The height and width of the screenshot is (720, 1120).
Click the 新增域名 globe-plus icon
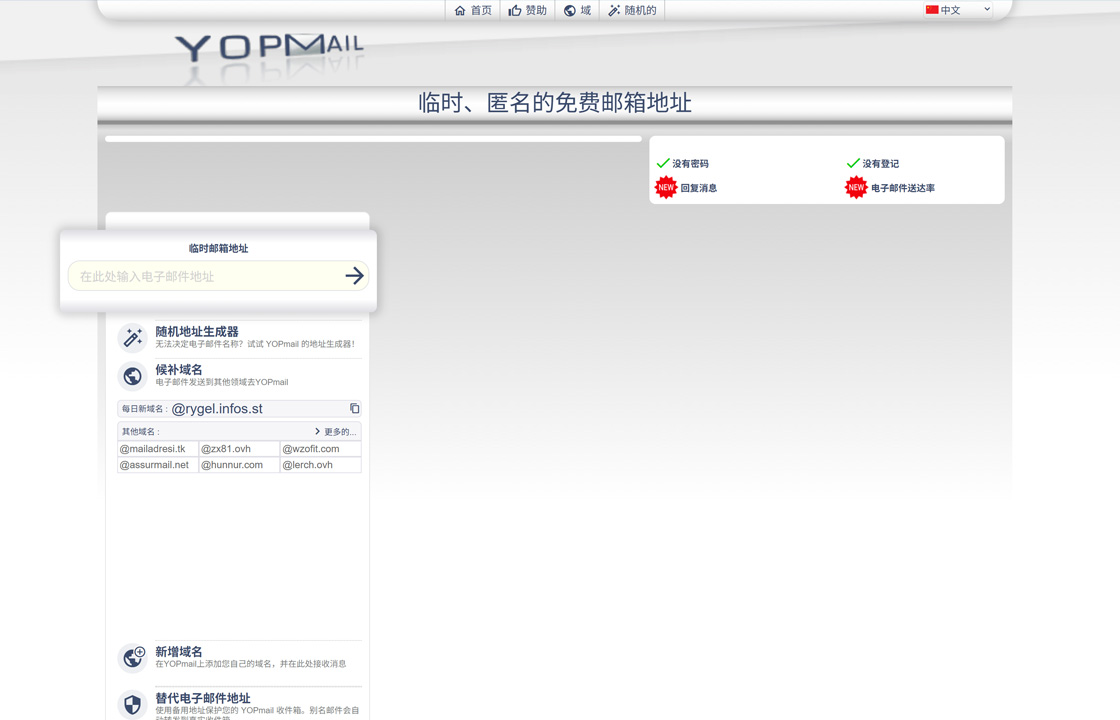[132, 657]
